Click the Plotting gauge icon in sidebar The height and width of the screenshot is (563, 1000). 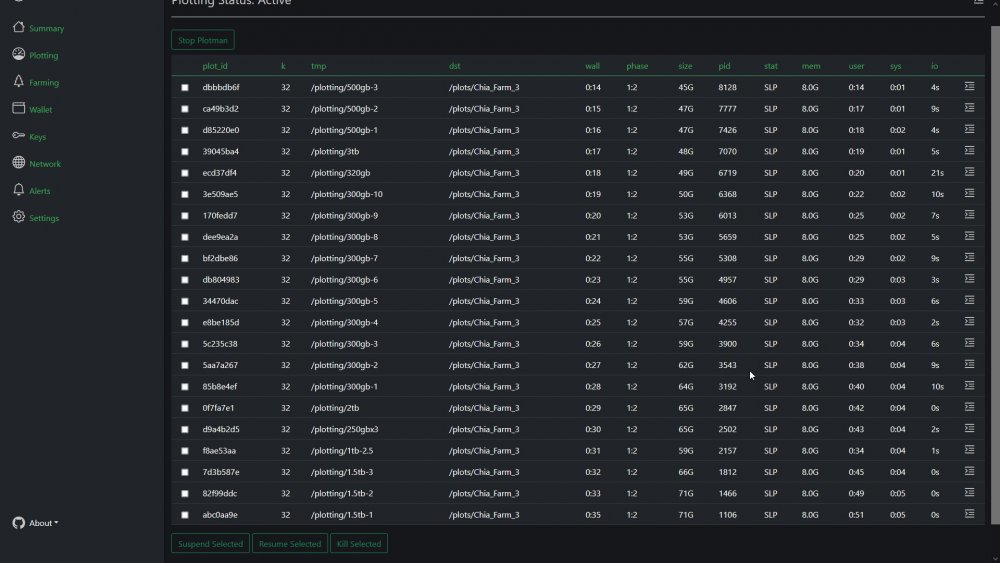point(18,54)
